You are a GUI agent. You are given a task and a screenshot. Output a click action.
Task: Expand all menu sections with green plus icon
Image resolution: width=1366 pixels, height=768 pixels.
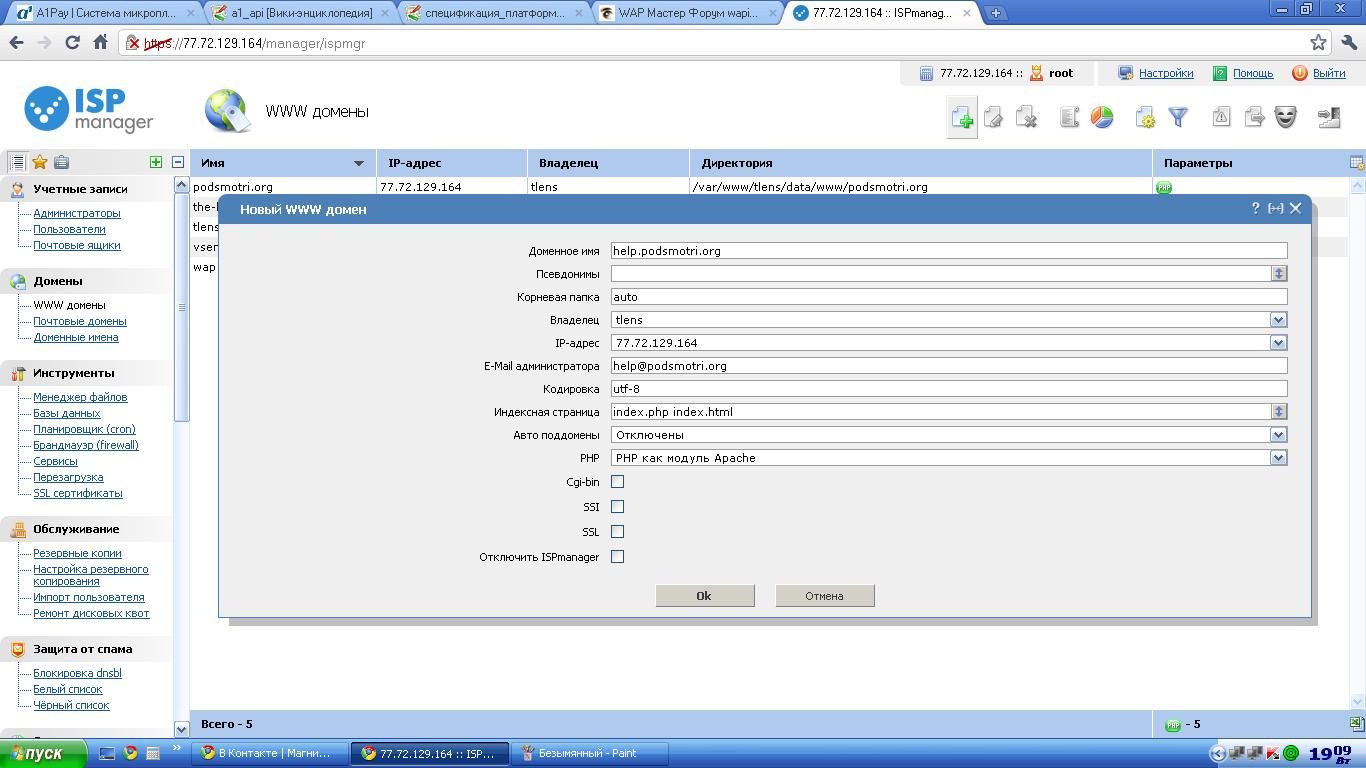156,162
